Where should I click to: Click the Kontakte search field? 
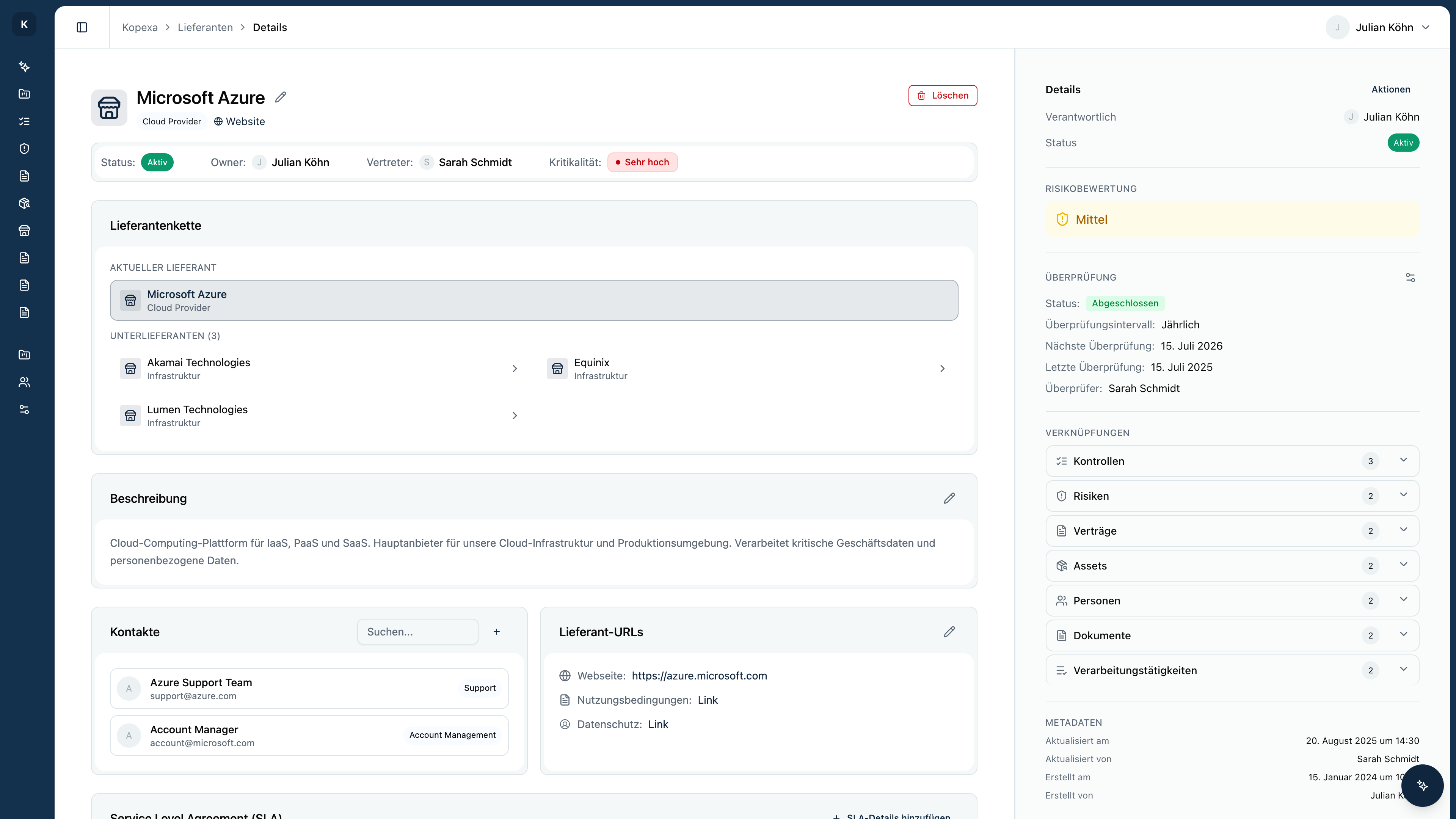coord(417,631)
